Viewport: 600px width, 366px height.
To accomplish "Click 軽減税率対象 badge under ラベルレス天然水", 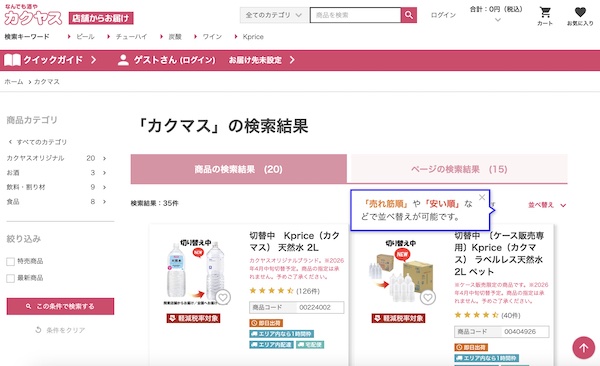I will (x=398, y=318).
